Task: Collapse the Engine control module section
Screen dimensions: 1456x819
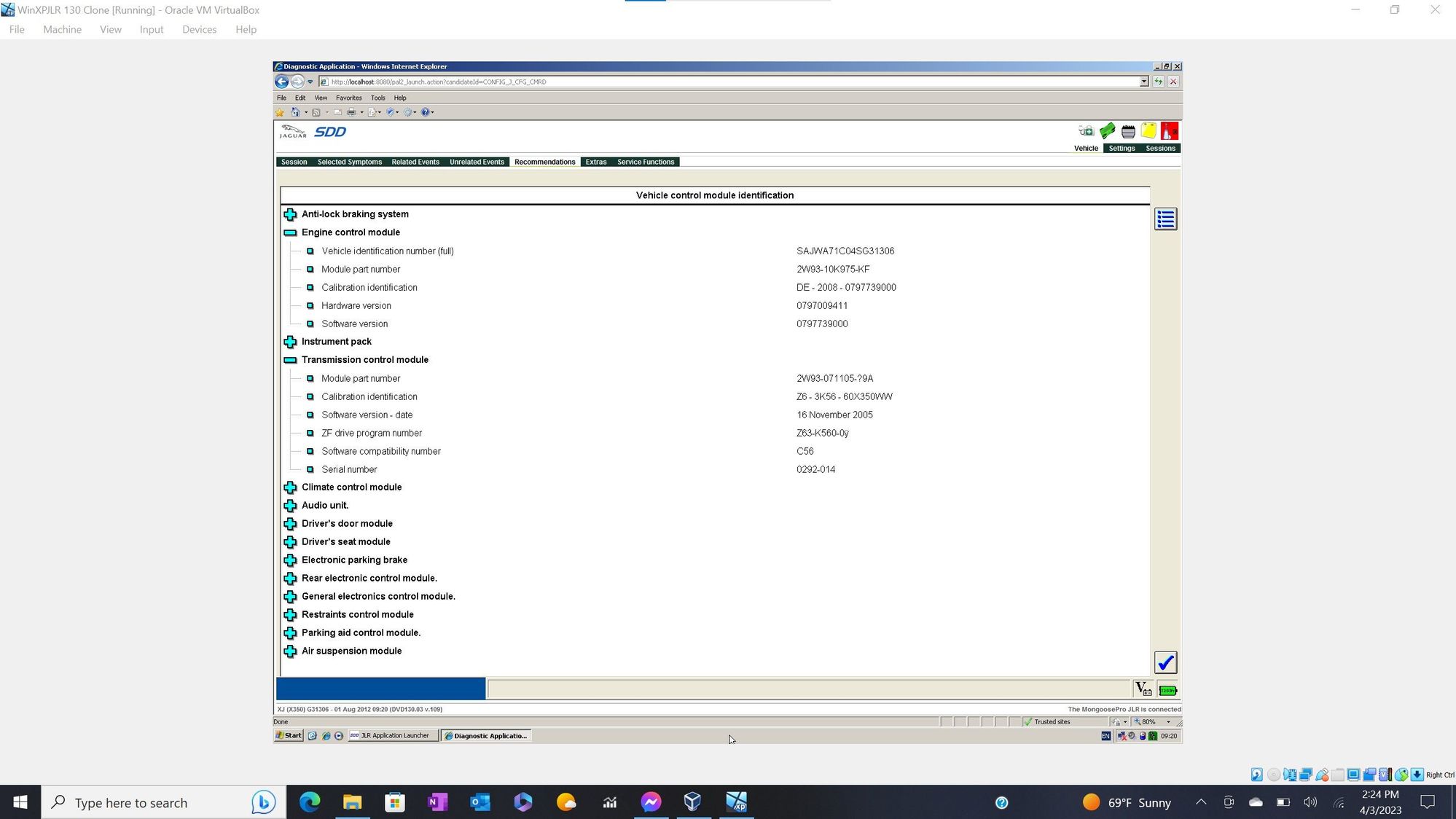Action: [290, 232]
